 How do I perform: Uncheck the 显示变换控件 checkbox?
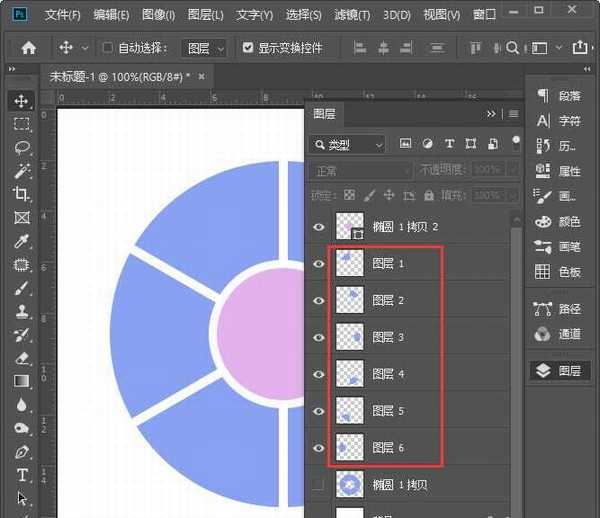[x=248, y=48]
